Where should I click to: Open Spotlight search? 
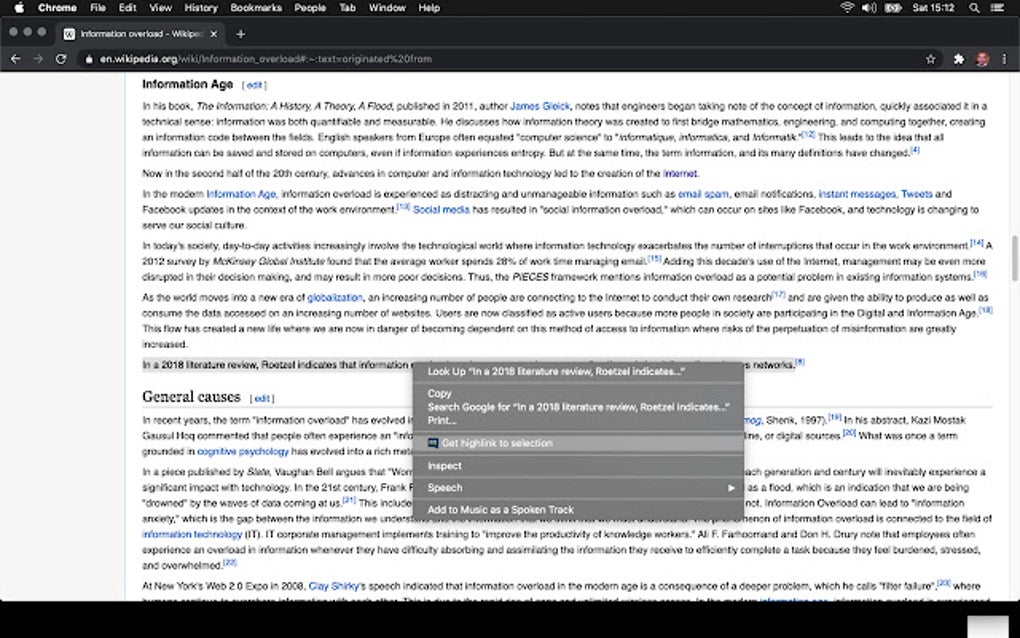click(974, 8)
